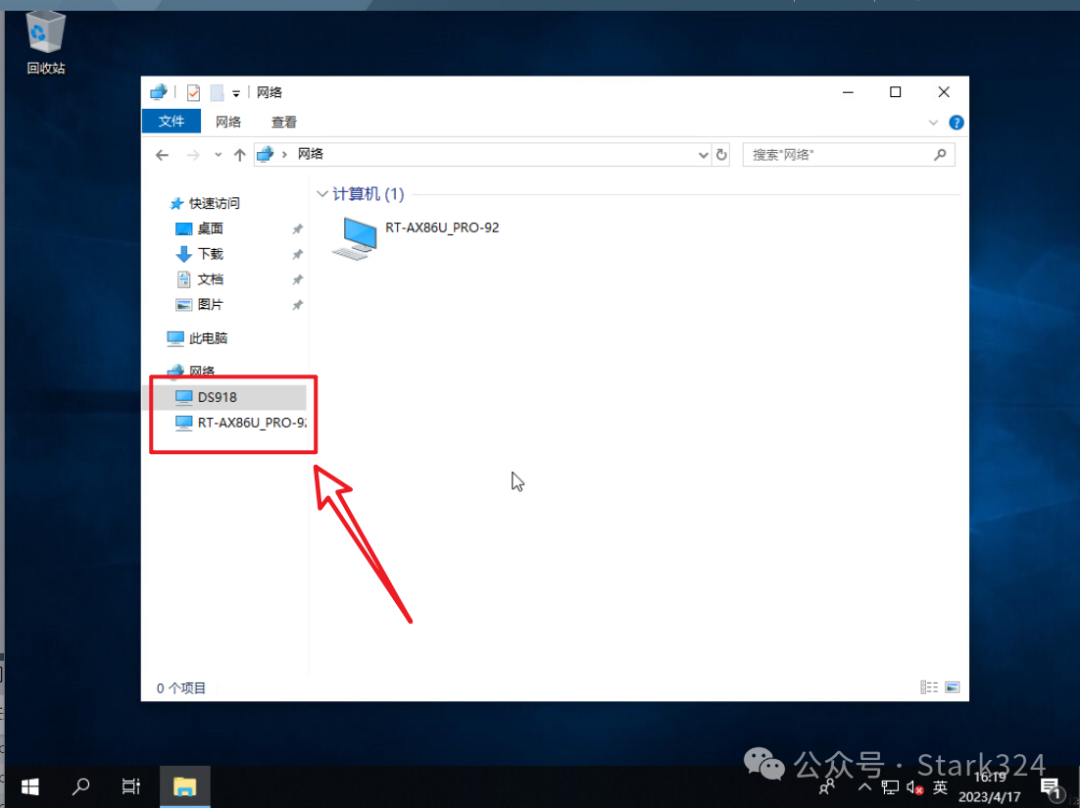Click File Explorer taskbar button
The image size is (1080, 808).
tap(185, 786)
